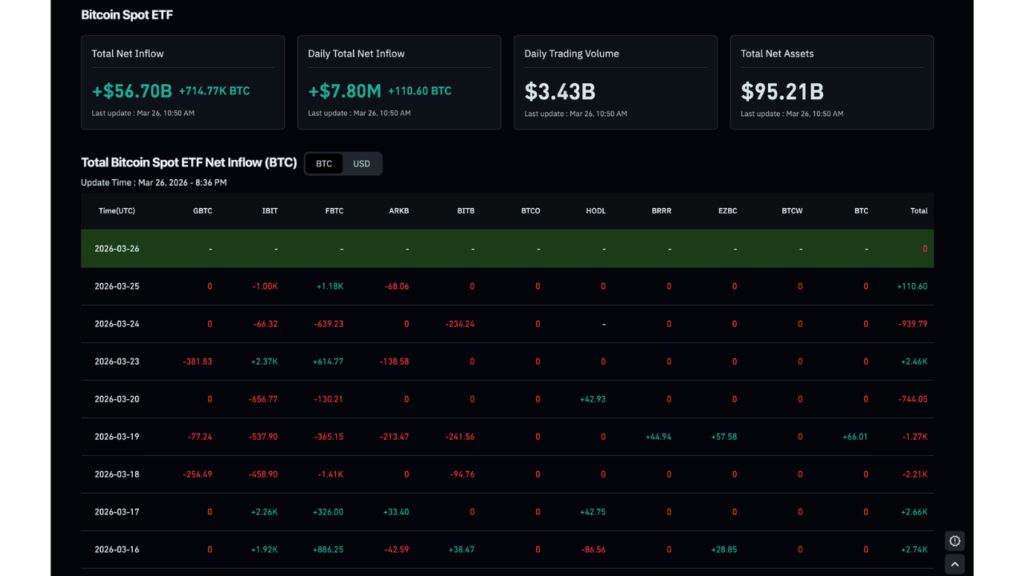Click the +2.74K total for 2026-03-16
The width and height of the screenshot is (1024, 576).
click(914, 549)
